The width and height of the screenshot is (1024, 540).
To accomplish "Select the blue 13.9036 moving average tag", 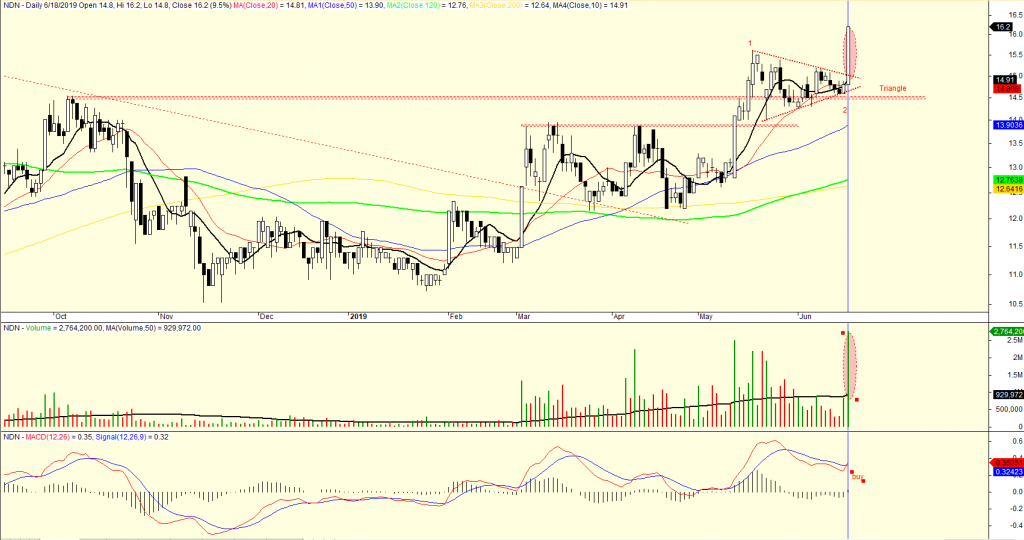I will click(x=1005, y=125).
